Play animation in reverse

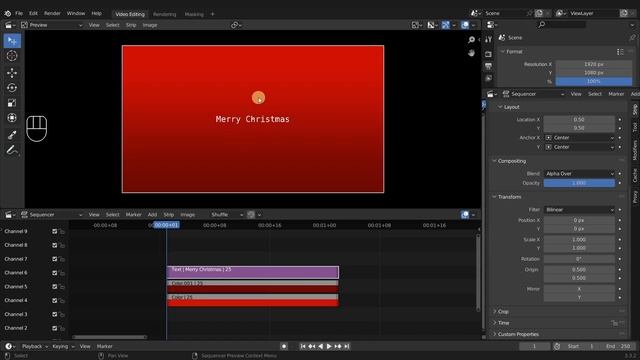click(320, 346)
